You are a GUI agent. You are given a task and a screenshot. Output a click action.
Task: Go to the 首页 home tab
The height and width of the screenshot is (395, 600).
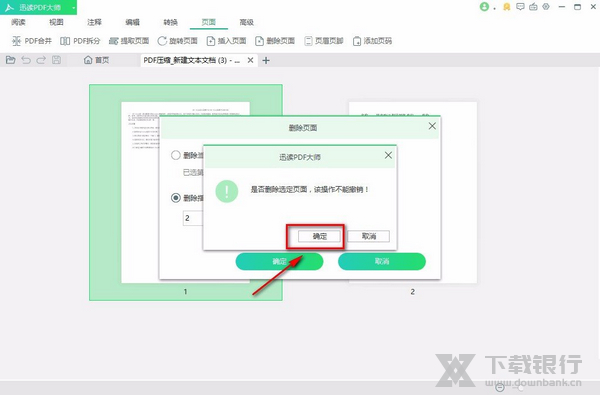tap(96, 60)
